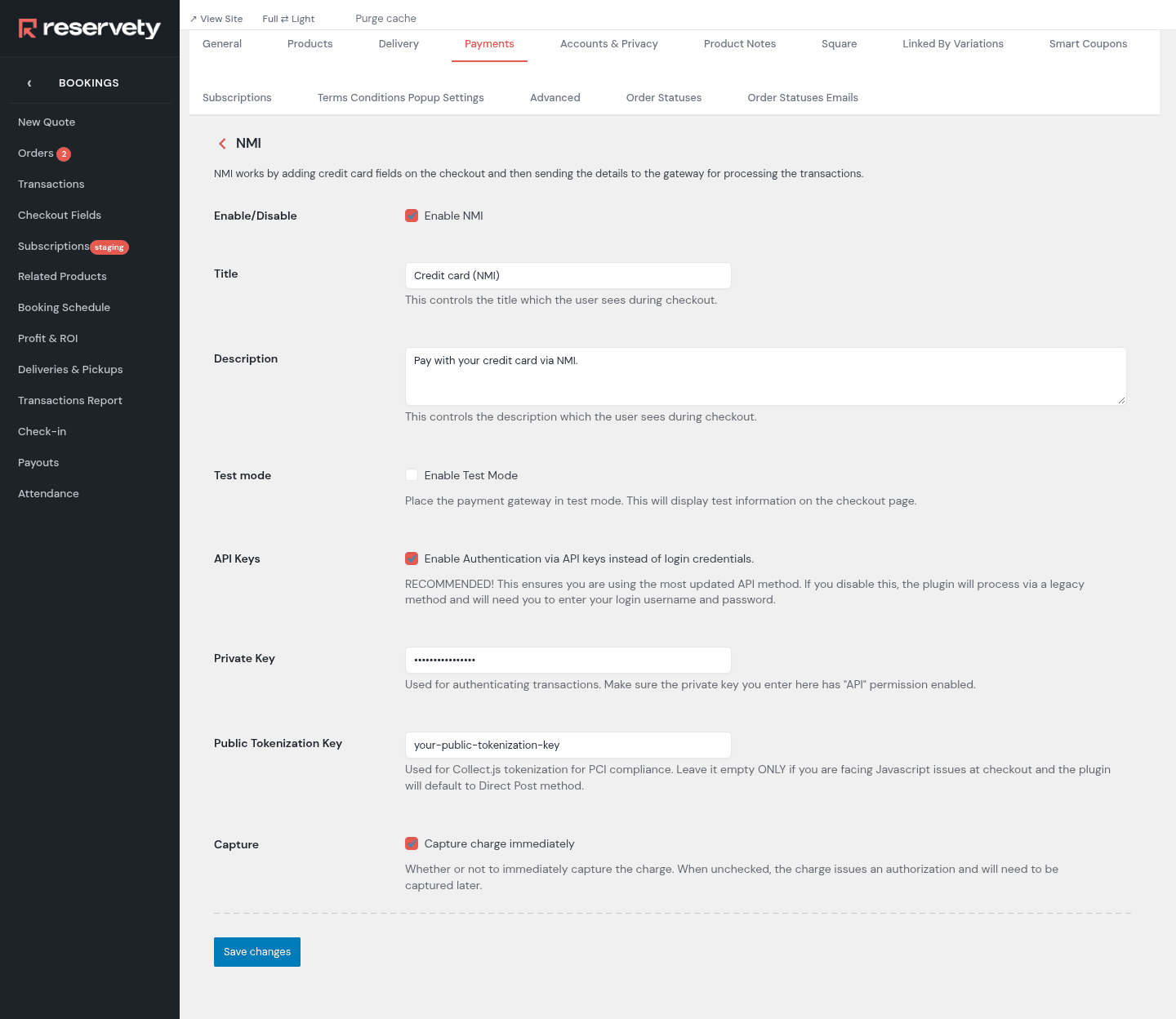Open the Subscriptions settings tab

click(237, 98)
